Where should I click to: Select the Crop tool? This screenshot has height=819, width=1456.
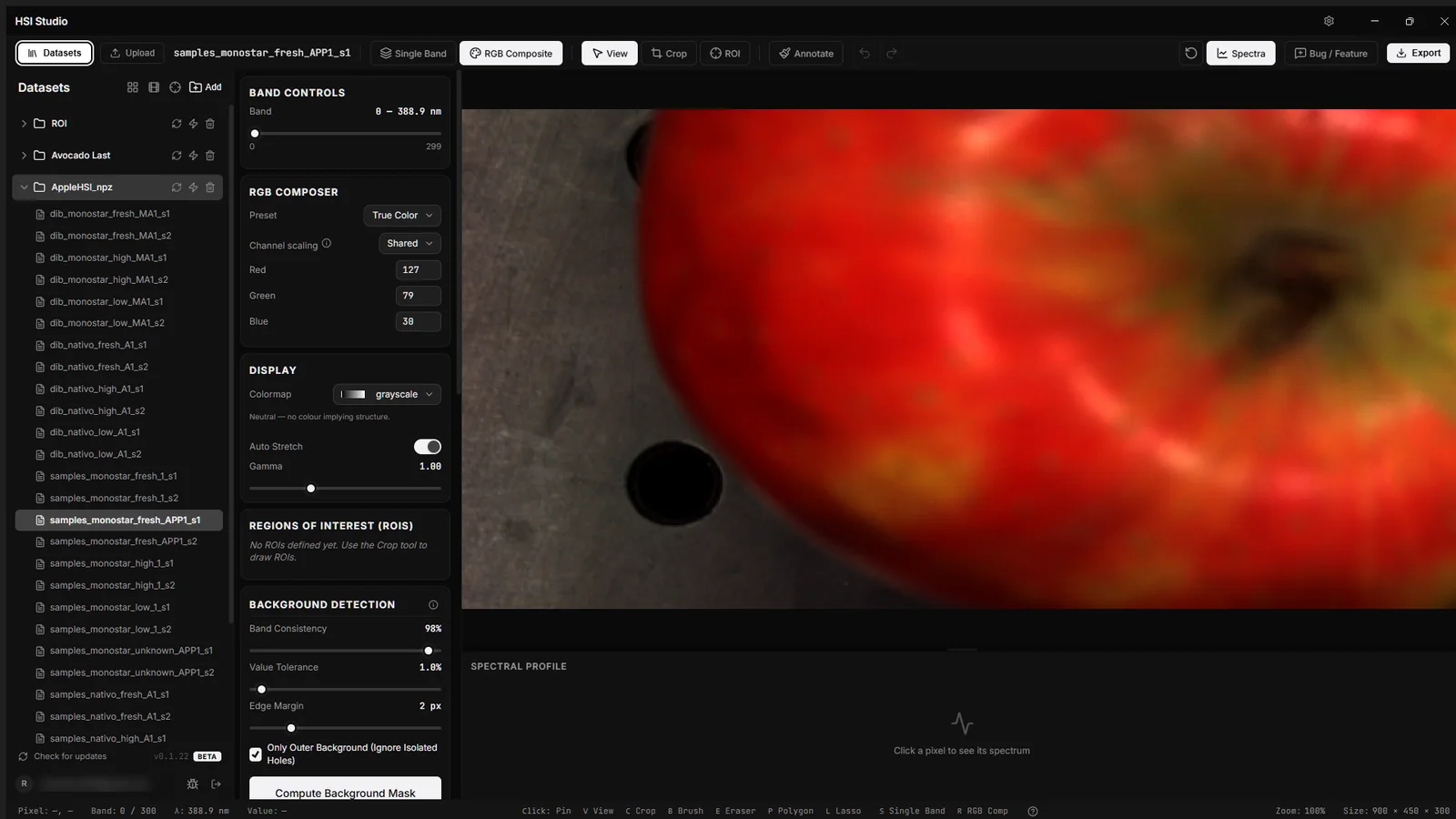click(x=669, y=54)
